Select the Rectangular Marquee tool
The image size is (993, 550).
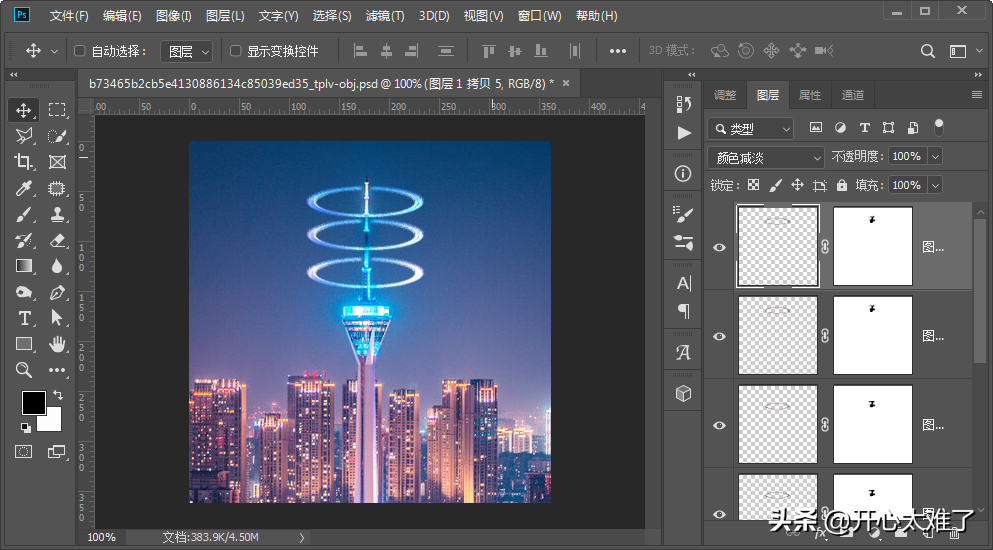click(57, 110)
